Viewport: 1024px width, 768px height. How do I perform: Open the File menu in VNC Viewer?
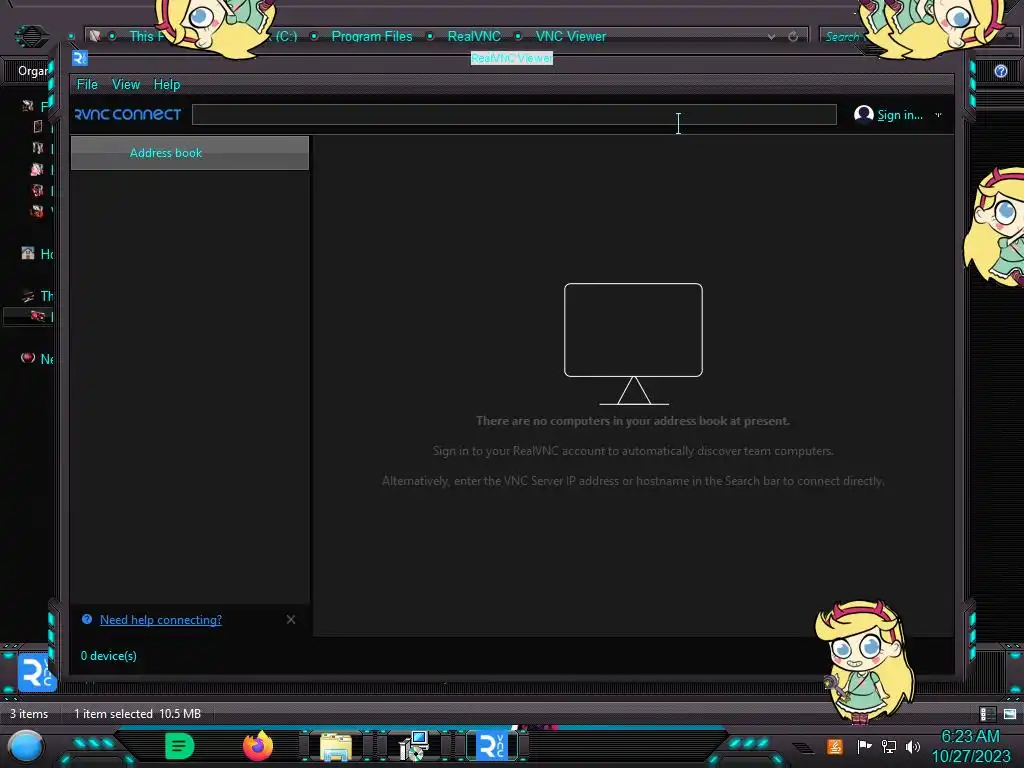click(87, 84)
